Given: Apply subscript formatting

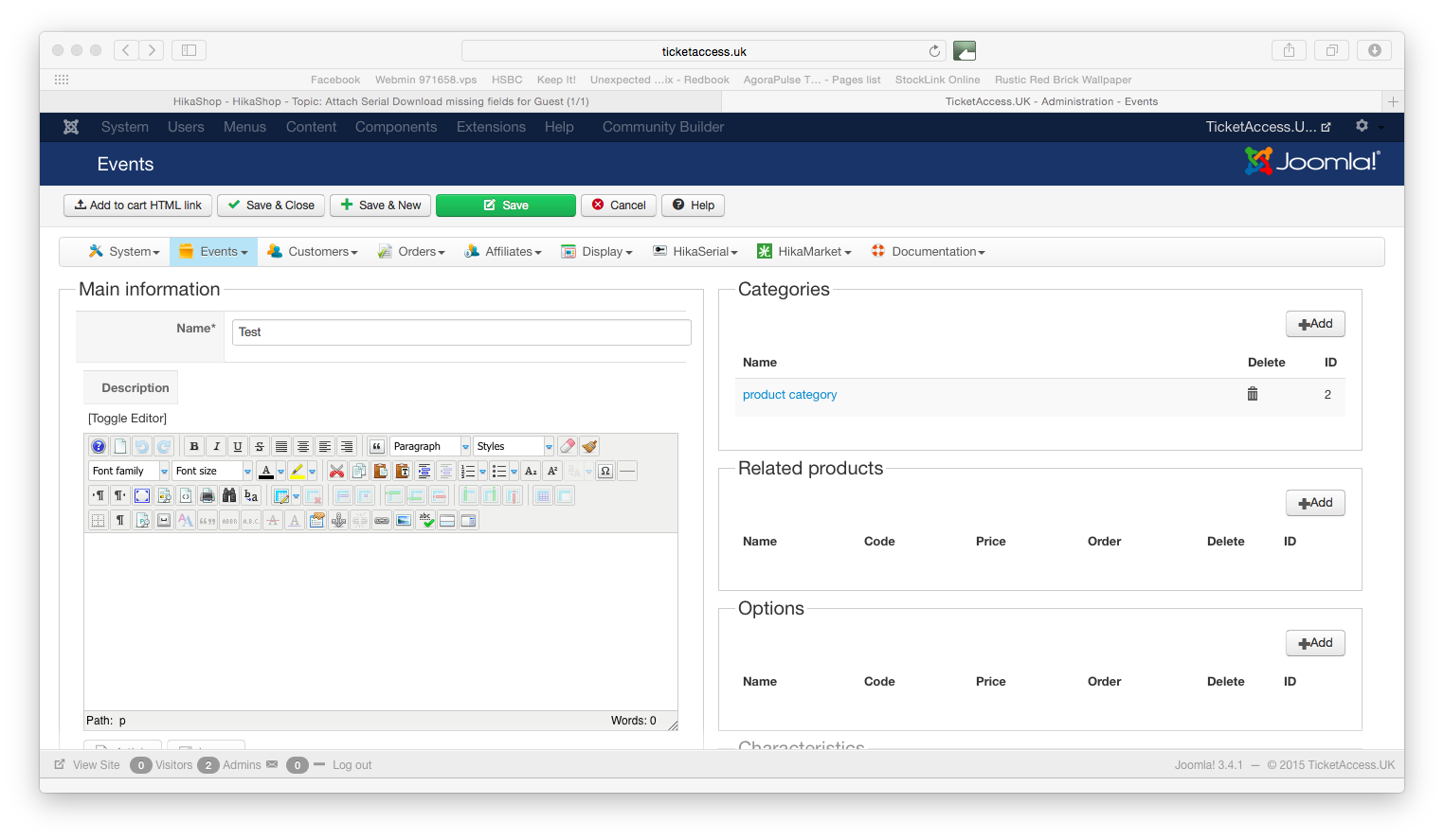Looking at the screenshot, I should pos(531,471).
